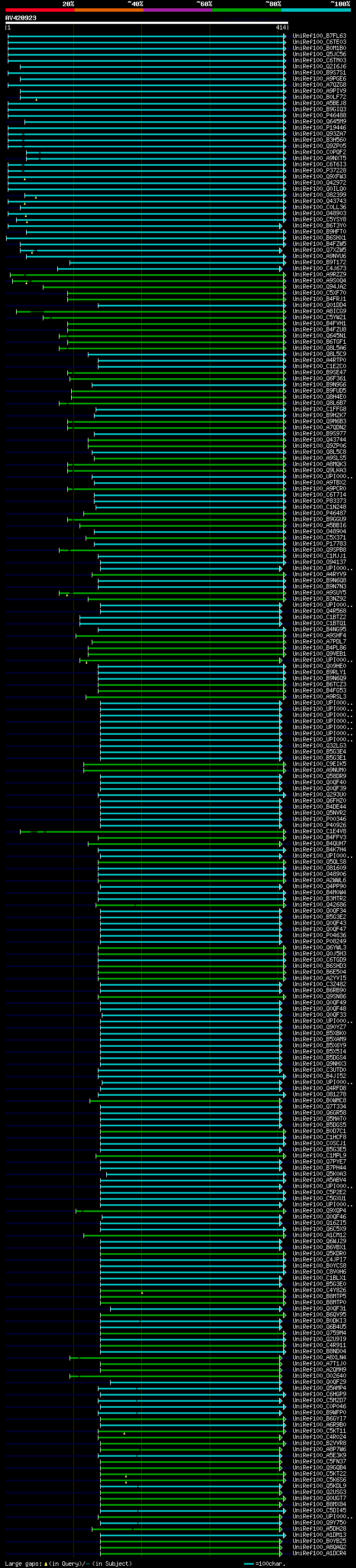This screenshot has width=356, height=1568.
Task: Click the red 20% identity legend segment
Action: [39, 10]
